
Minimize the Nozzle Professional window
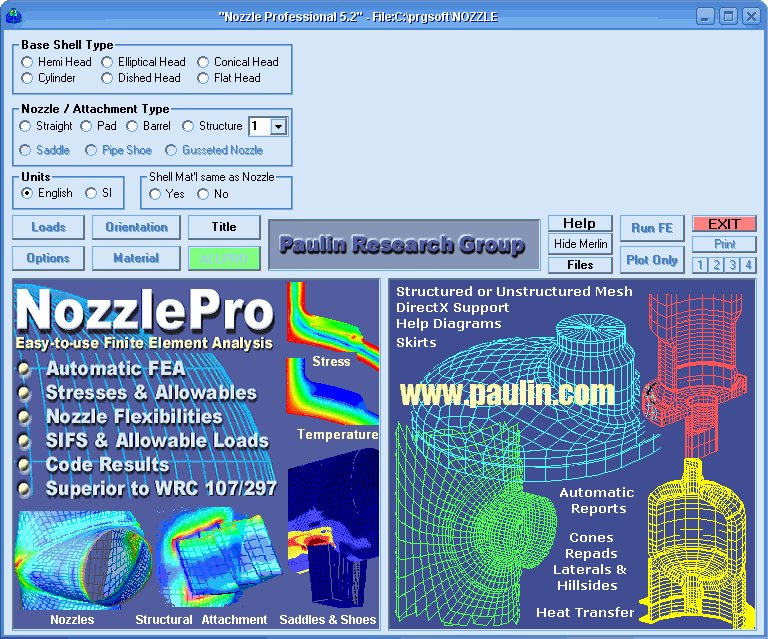(704, 17)
